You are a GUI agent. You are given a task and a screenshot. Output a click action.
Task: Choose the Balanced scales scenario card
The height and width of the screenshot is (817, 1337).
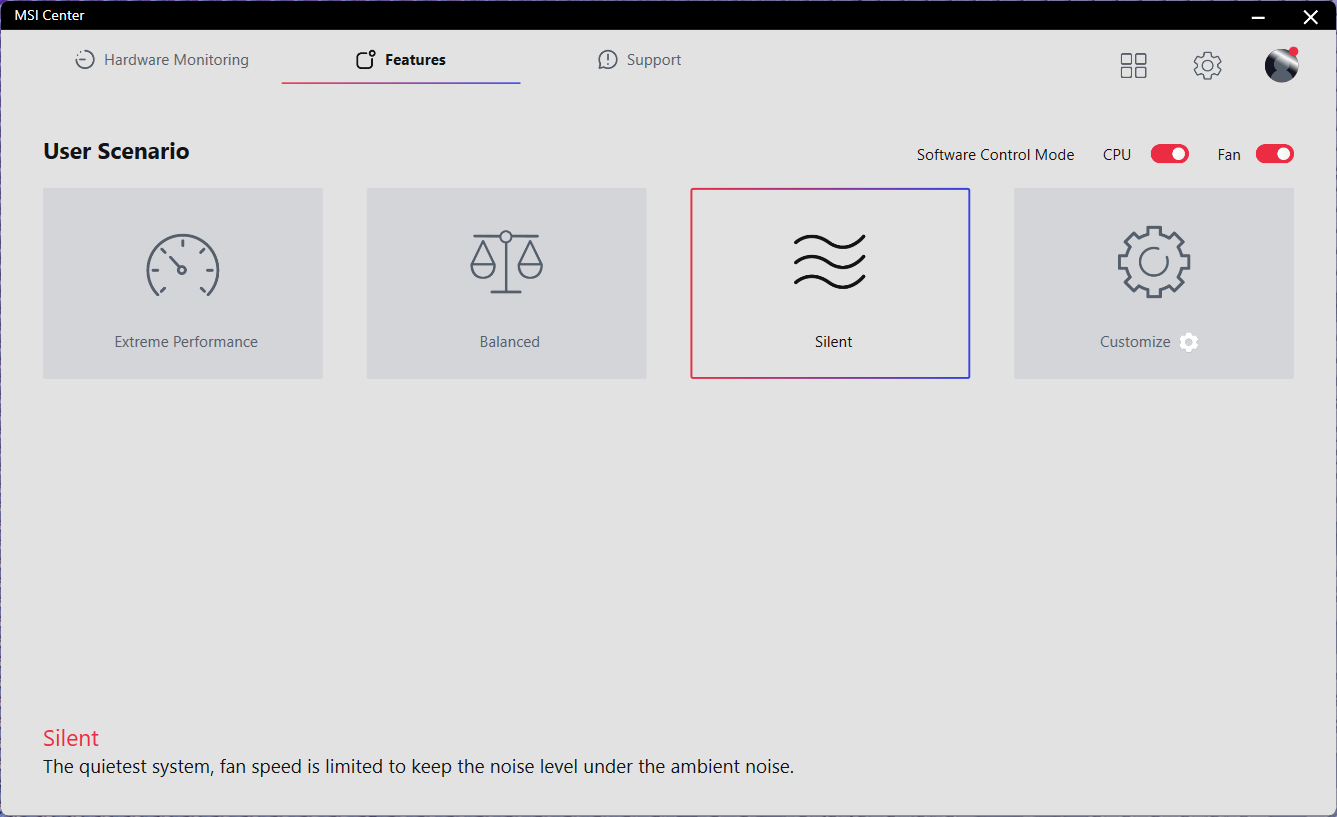506,283
